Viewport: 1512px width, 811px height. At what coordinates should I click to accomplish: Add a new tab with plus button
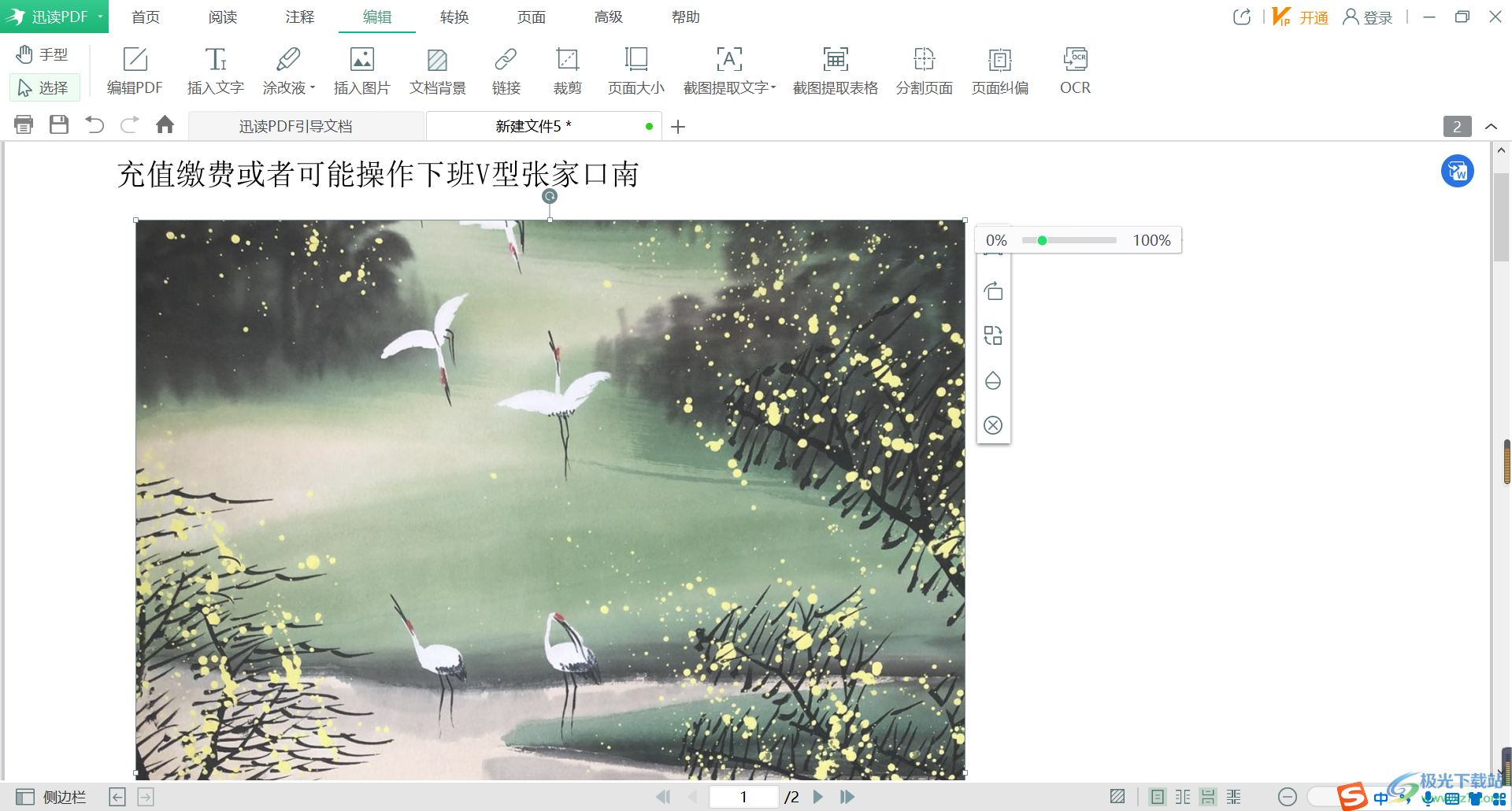678,127
